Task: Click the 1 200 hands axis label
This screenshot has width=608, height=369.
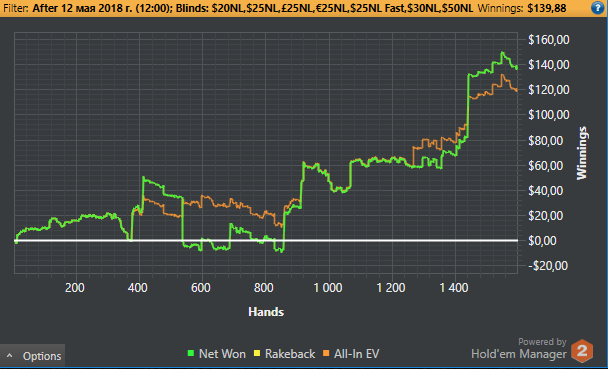Action: 391,288
